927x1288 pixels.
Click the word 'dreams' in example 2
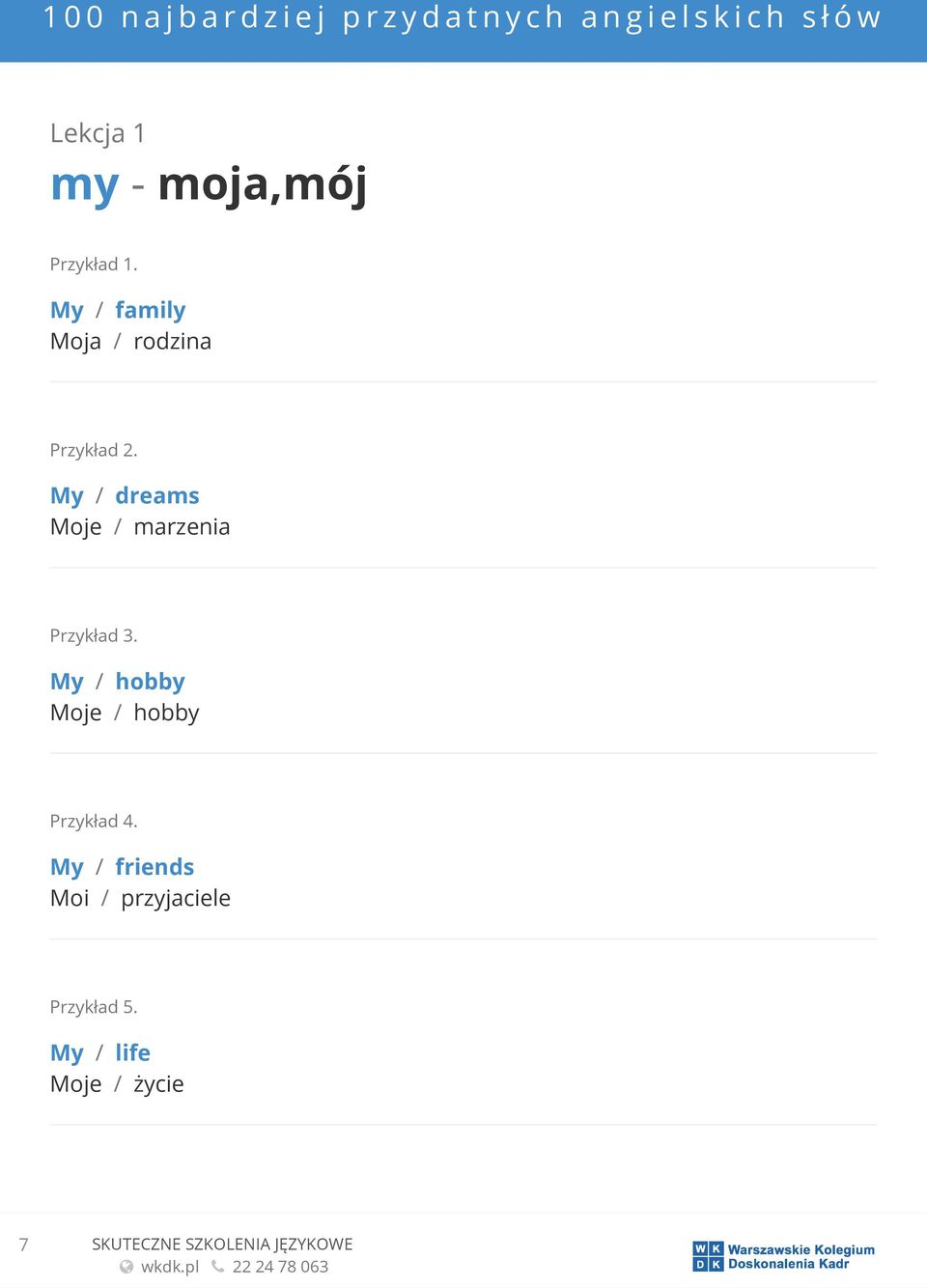coord(157,496)
